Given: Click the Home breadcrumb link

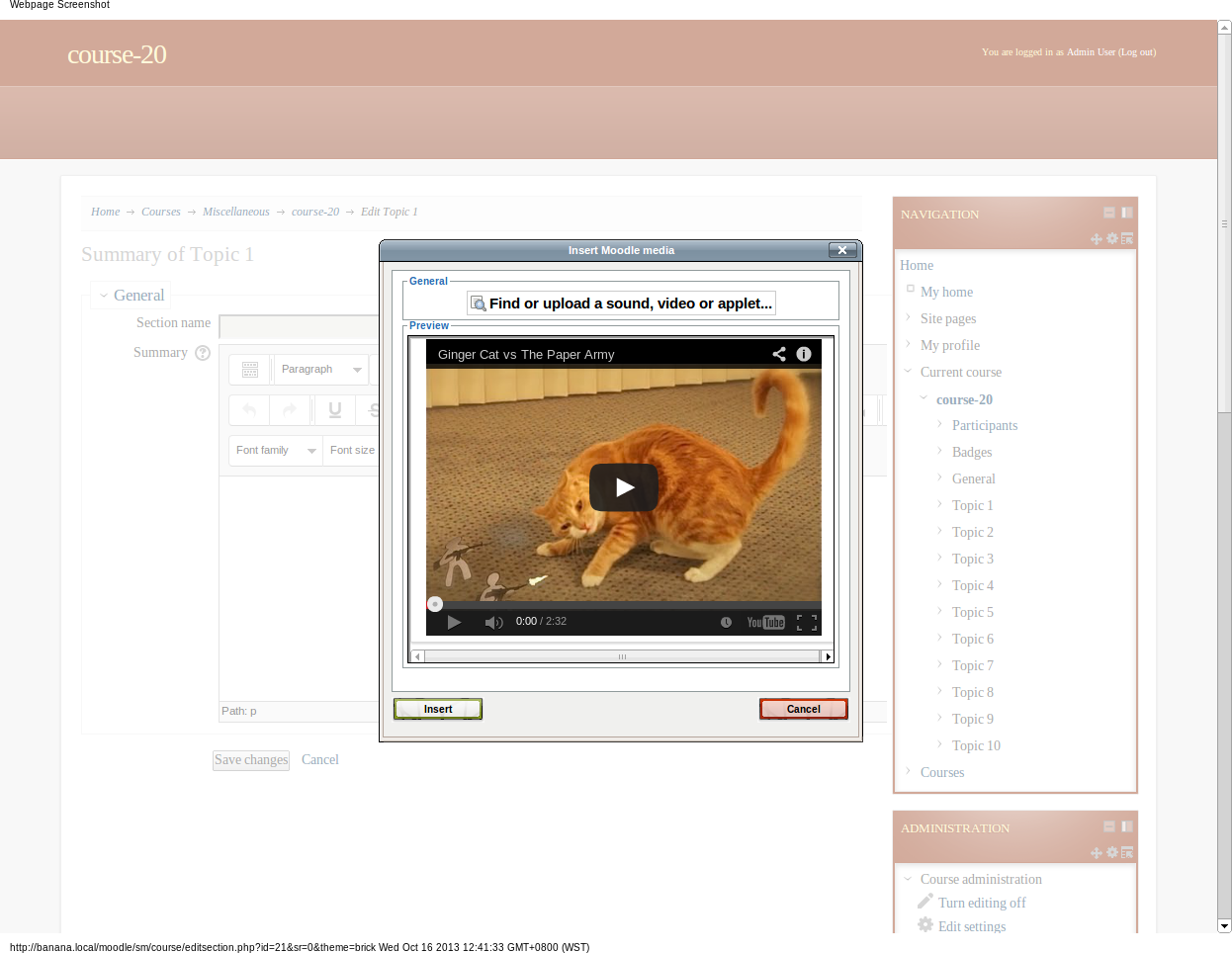Looking at the screenshot, I should click(x=105, y=212).
